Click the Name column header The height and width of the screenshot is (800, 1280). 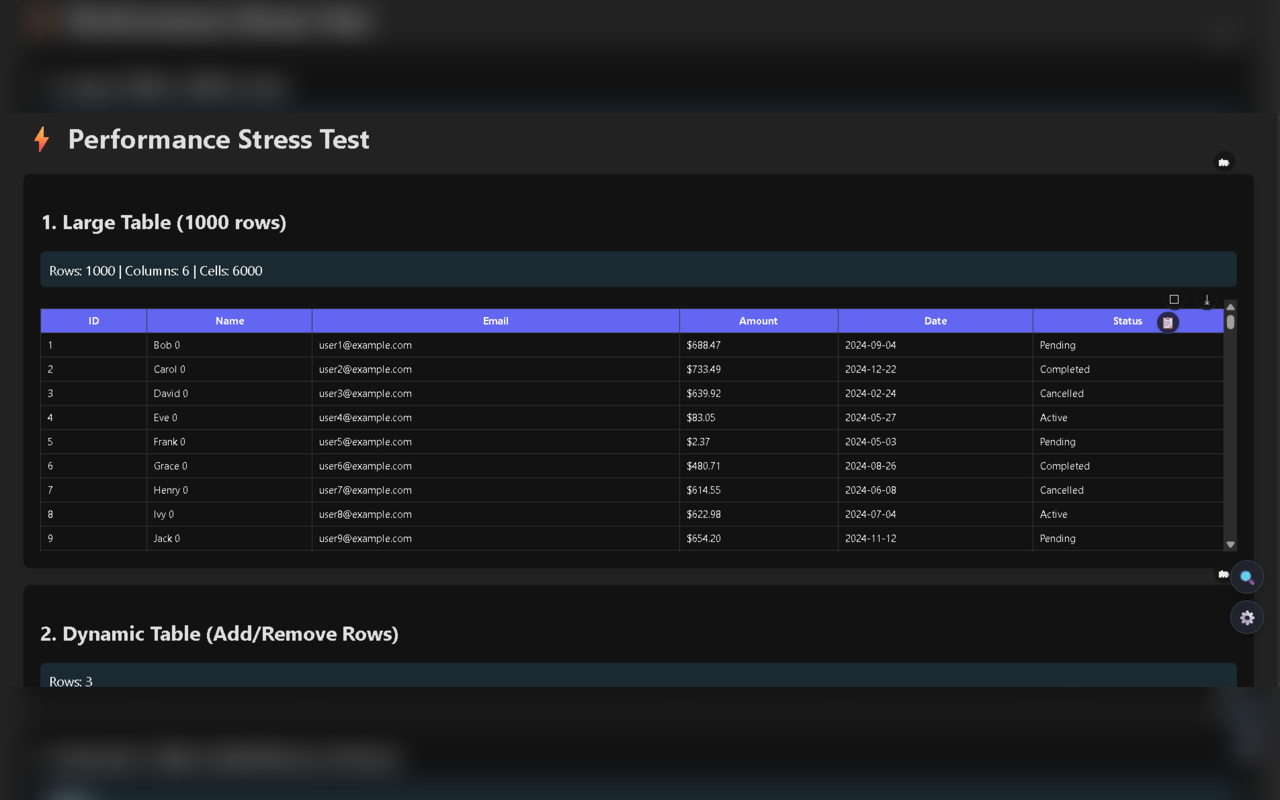(229, 321)
